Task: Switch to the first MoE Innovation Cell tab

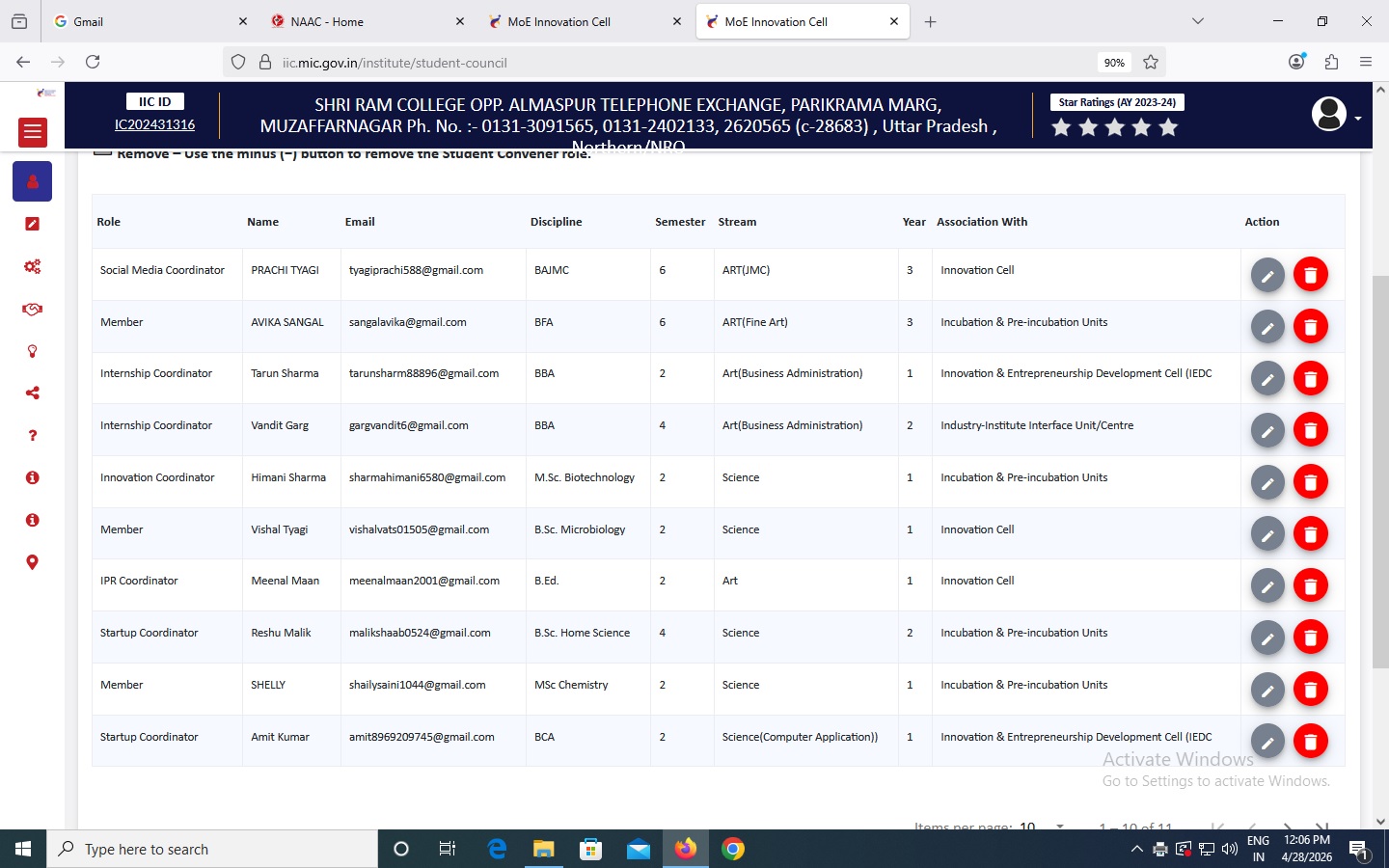Action: point(586,21)
